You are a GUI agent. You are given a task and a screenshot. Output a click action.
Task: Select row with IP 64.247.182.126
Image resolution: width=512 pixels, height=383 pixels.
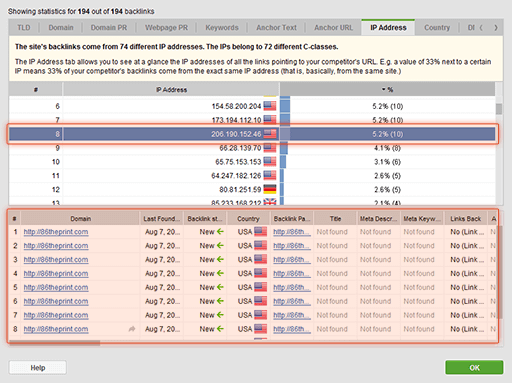click(x=252, y=176)
